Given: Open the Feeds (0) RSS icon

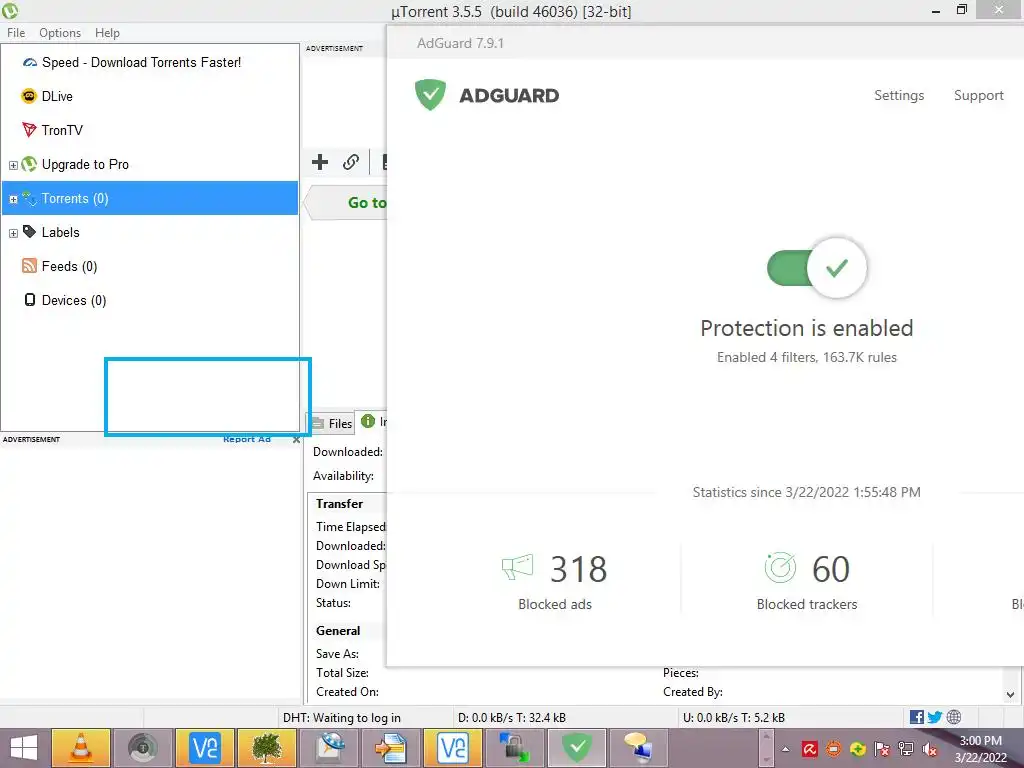Looking at the screenshot, I should point(29,266).
